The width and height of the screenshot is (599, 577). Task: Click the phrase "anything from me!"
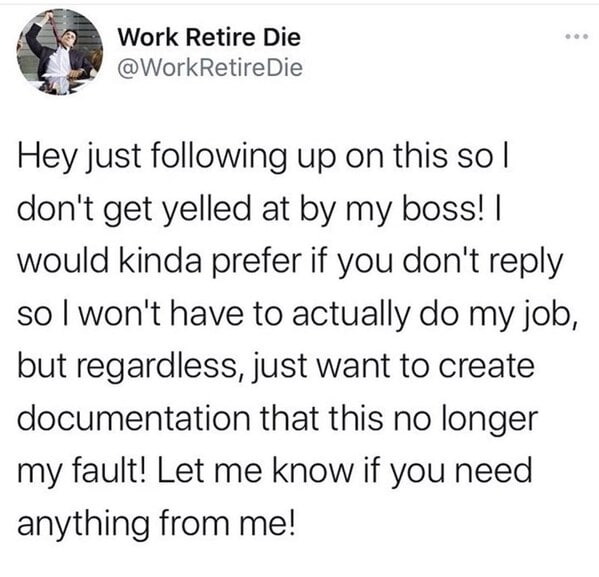tap(157, 524)
